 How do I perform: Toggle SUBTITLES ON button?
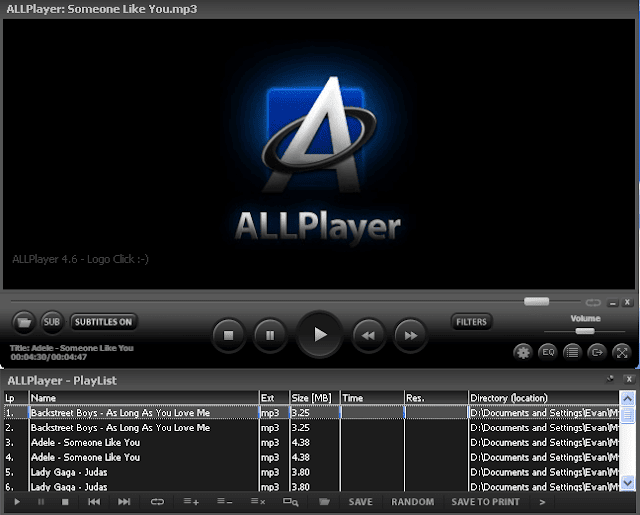[104, 322]
